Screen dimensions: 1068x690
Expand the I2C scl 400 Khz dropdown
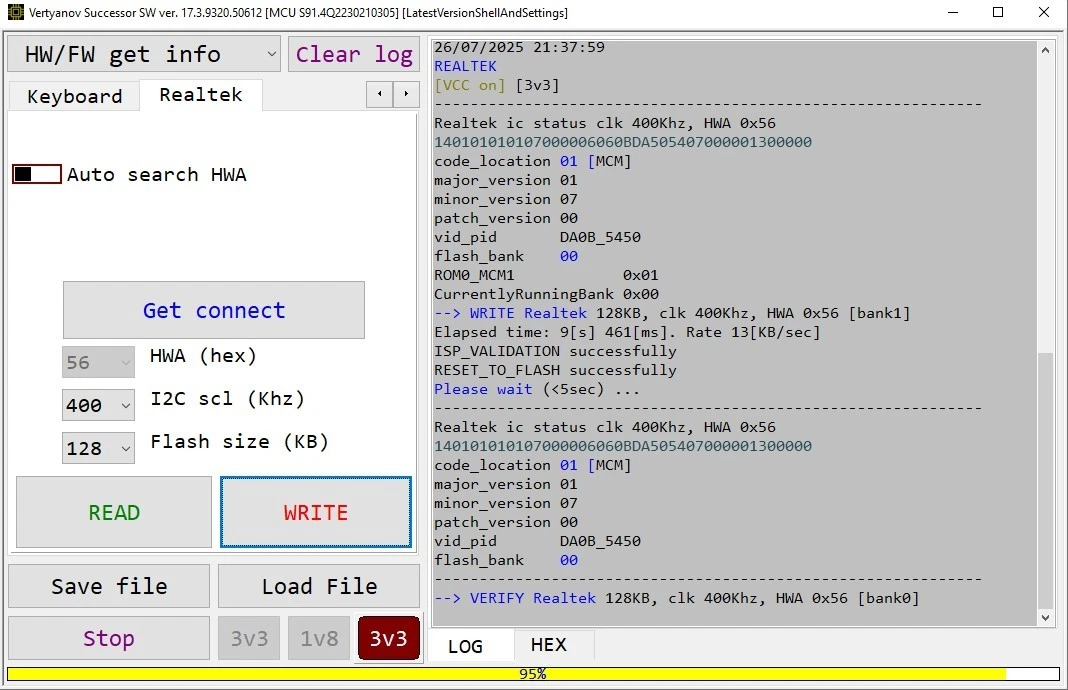pyautogui.click(x=98, y=405)
